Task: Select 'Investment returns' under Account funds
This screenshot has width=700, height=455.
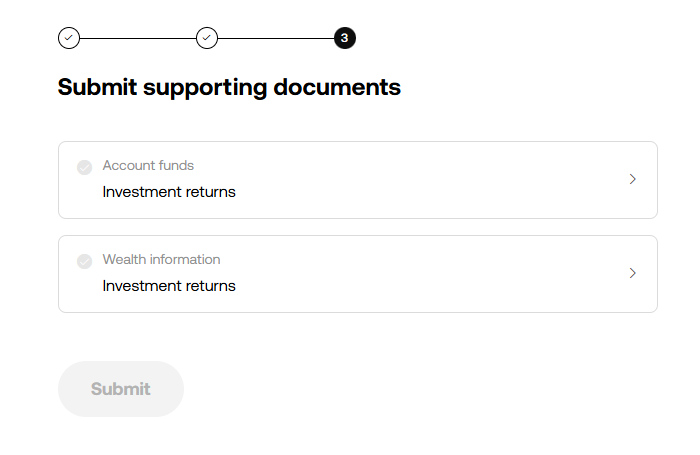Action: 169,192
